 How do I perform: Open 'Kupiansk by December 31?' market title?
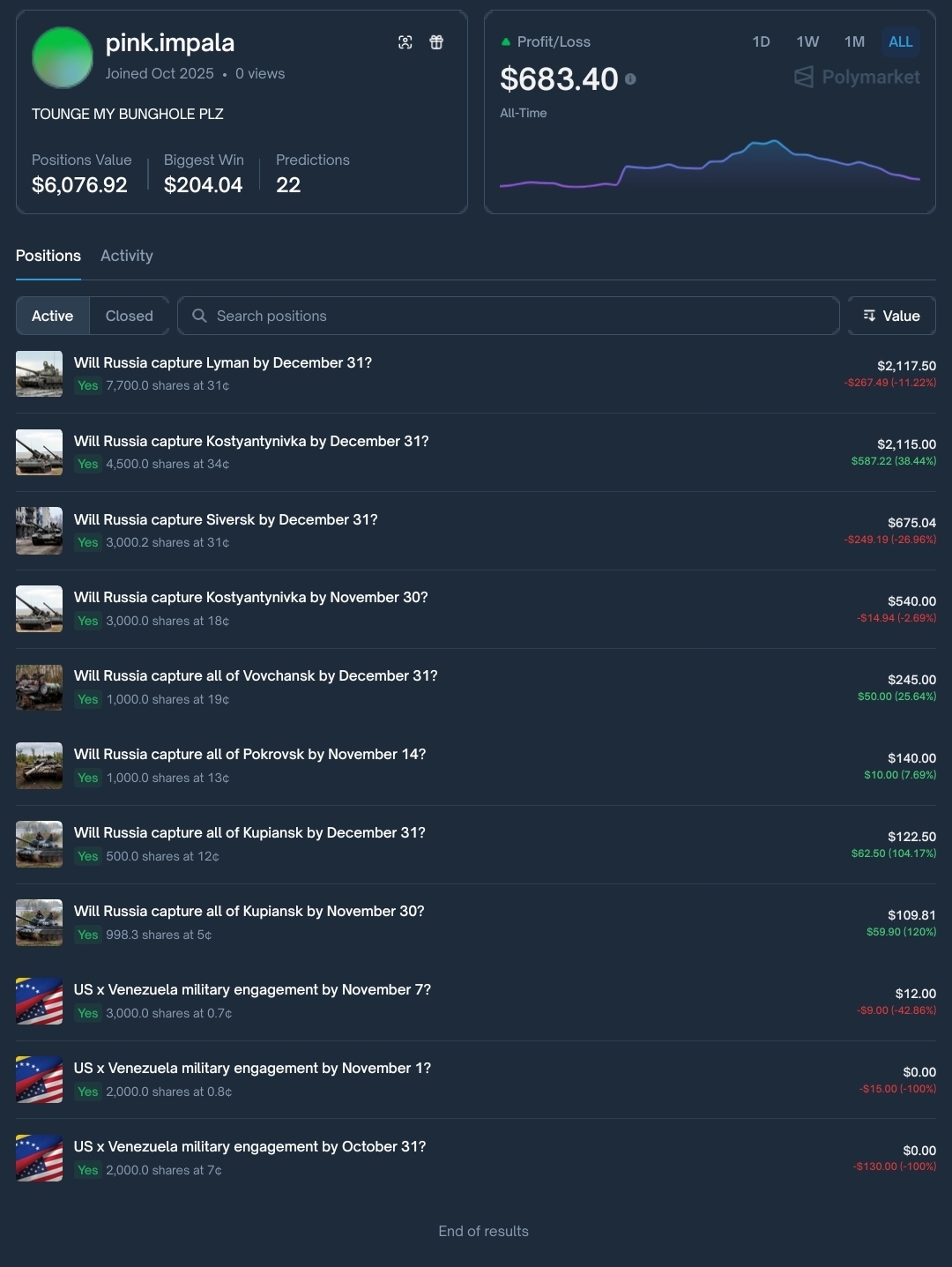coord(249,832)
